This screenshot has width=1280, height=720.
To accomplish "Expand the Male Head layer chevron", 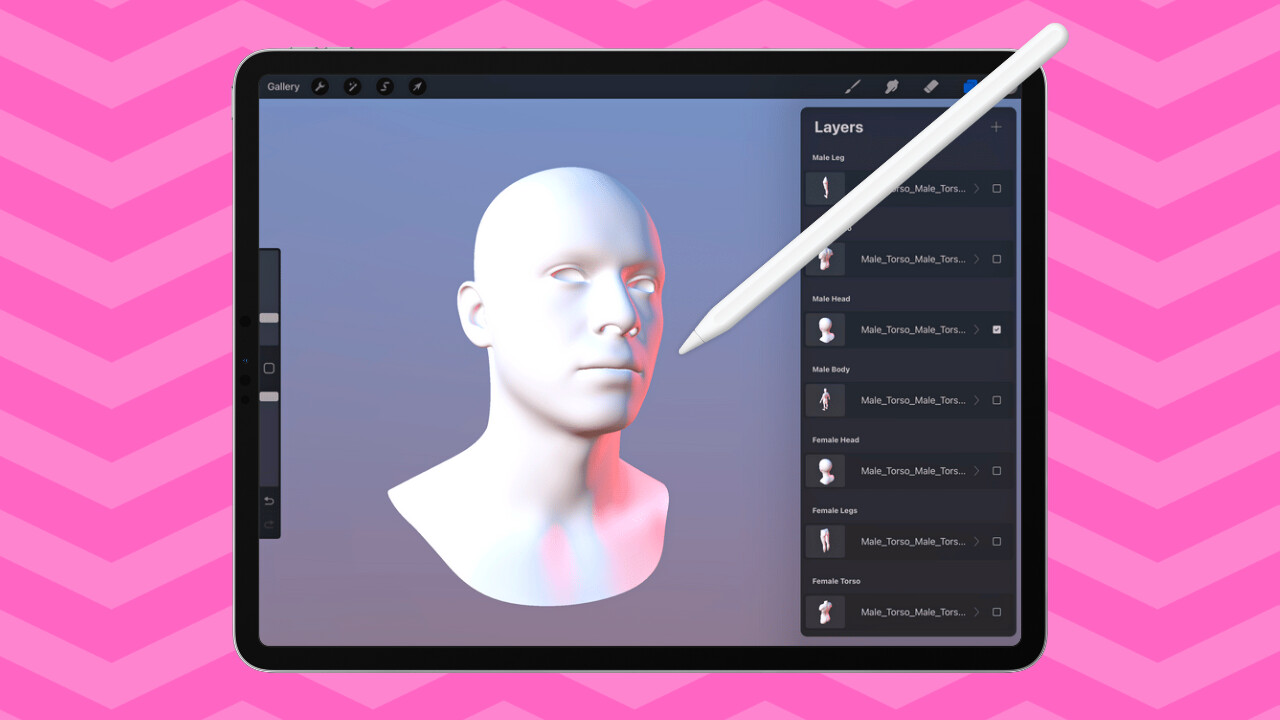I will tap(977, 329).
